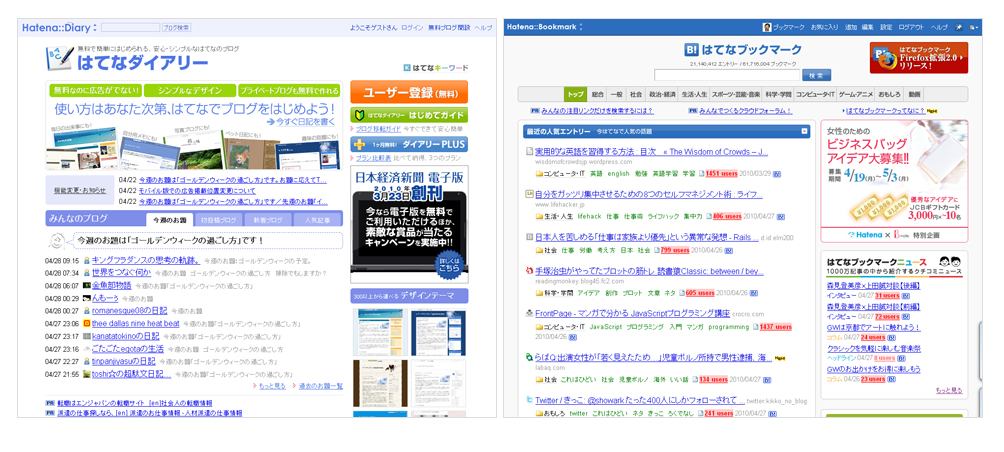Viewport: 1004px width, 452px height.
Task: Select the 政治・経済 category tab
Action: point(662,94)
